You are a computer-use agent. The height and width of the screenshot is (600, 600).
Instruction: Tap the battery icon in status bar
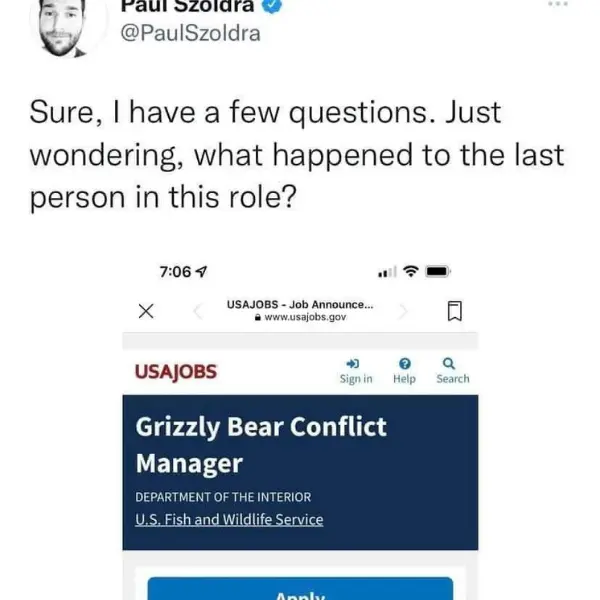pyautogui.click(x=438, y=271)
